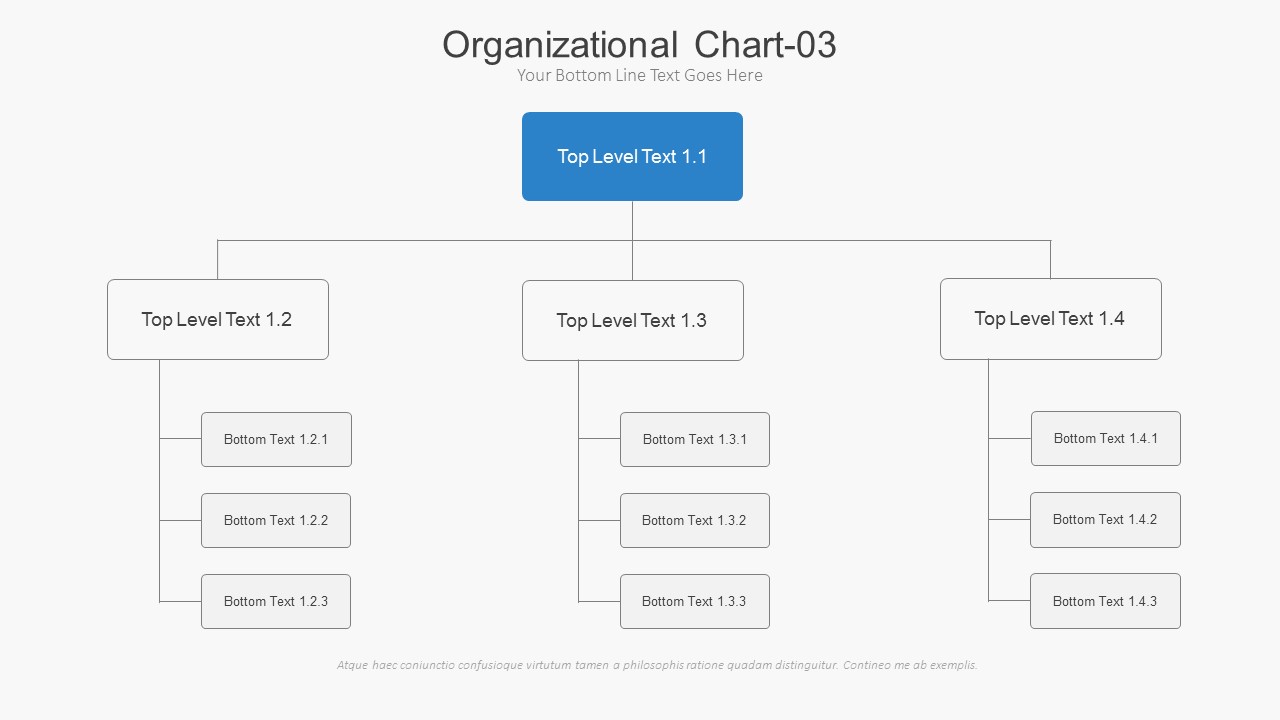
Task: Pick the Bottom Text 1.3.3 box
Action: [695, 601]
